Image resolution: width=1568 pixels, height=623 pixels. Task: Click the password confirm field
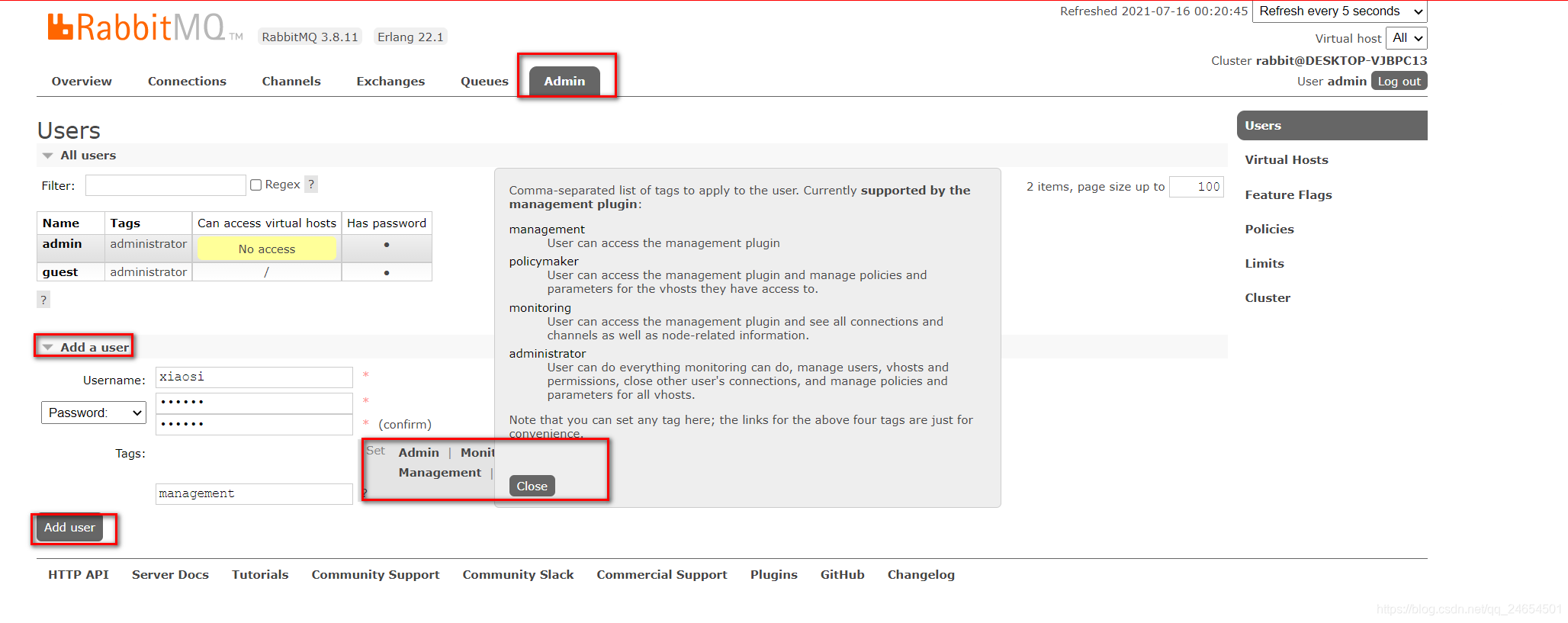tap(254, 425)
